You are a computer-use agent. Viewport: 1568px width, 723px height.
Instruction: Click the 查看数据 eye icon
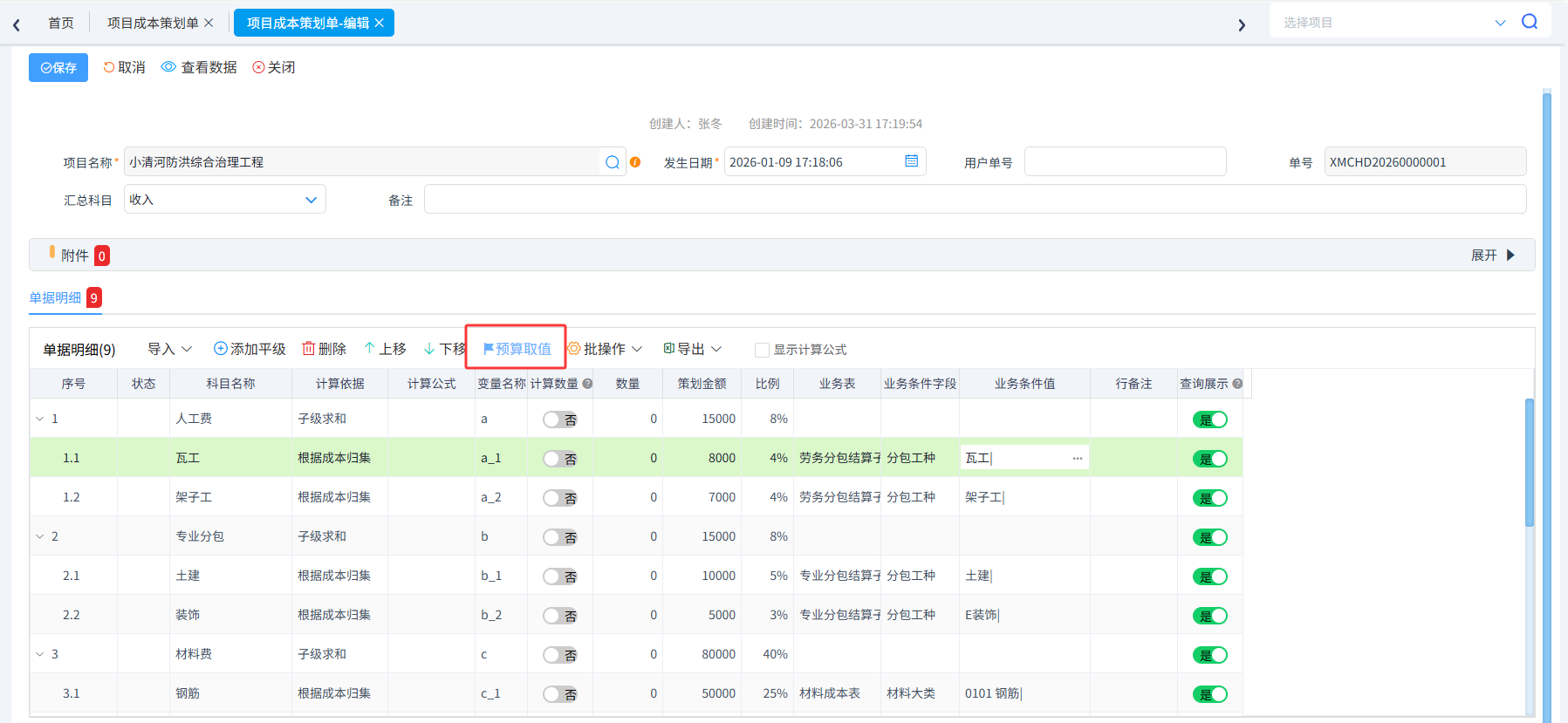(168, 67)
